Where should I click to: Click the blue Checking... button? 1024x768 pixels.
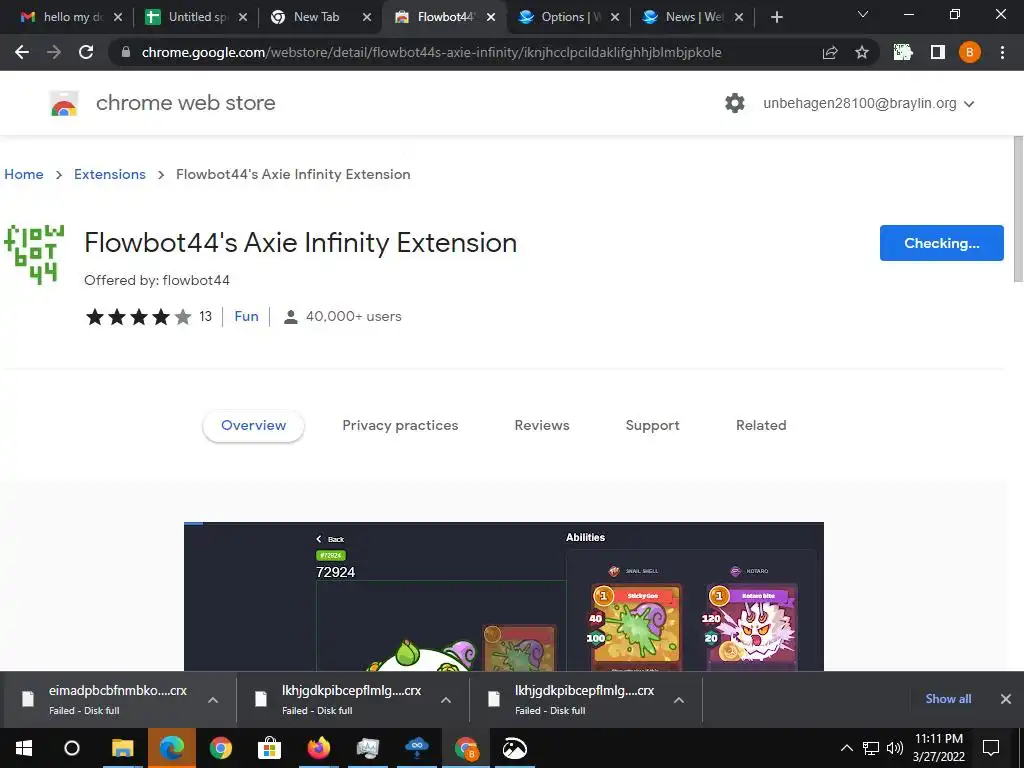[x=941, y=243]
